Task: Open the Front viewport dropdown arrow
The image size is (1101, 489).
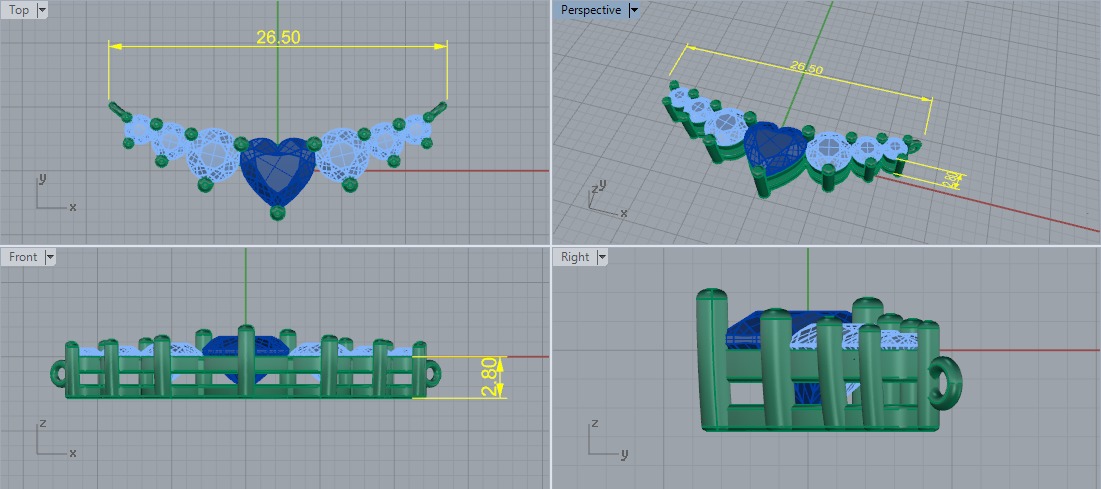Action: point(49,257)
